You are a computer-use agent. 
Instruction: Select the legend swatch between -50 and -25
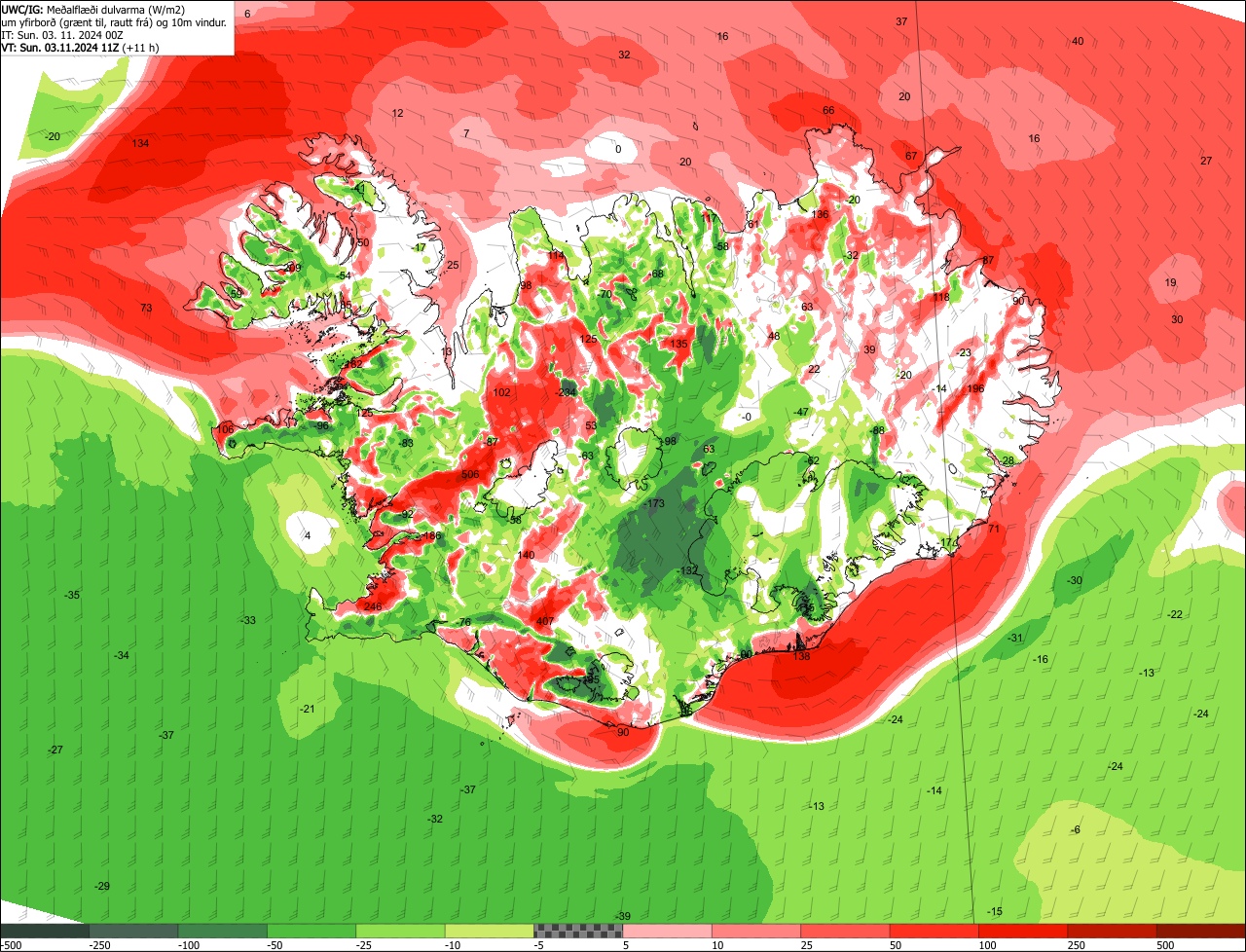coord(311,931)
